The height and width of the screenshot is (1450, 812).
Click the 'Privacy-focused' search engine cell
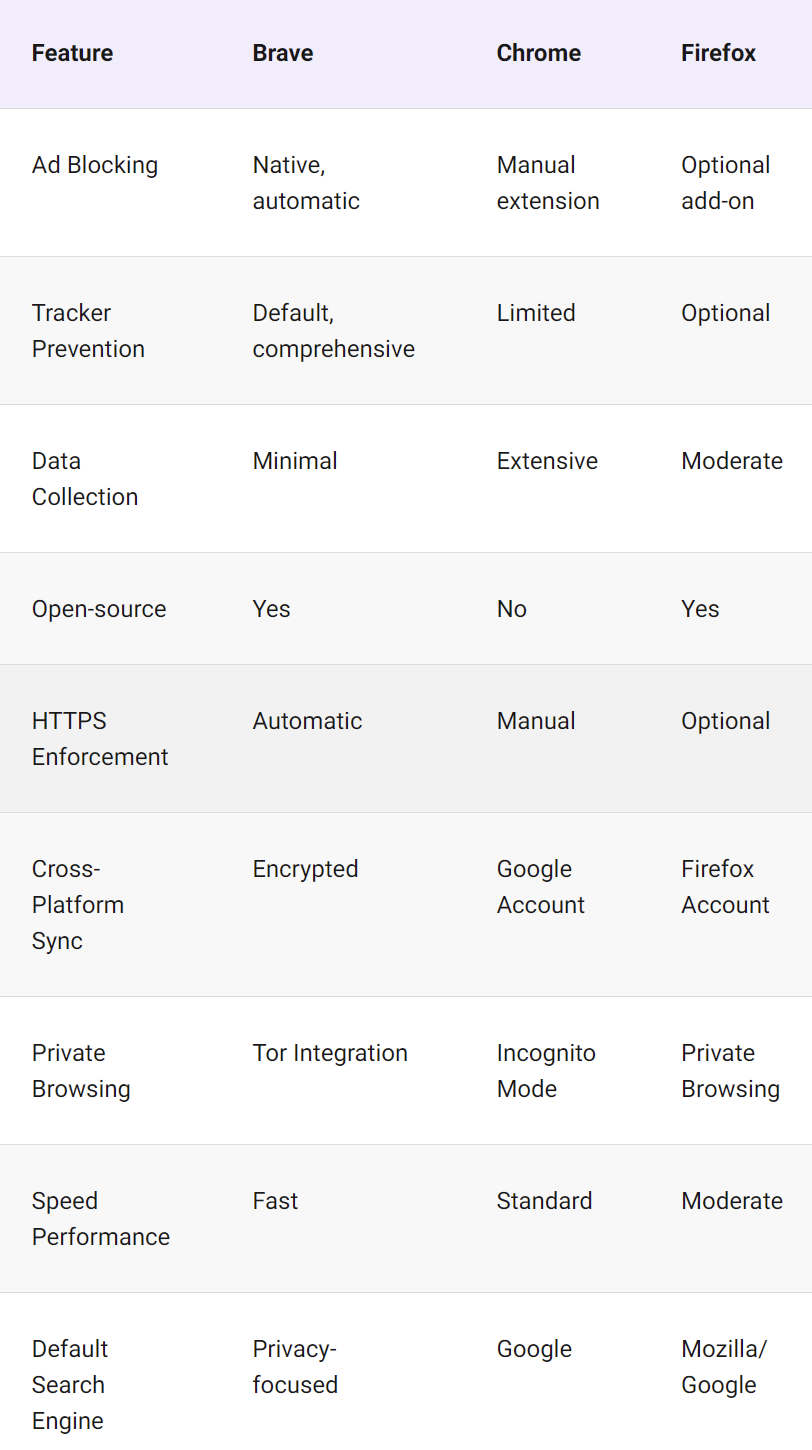[x=295, y=1367]
